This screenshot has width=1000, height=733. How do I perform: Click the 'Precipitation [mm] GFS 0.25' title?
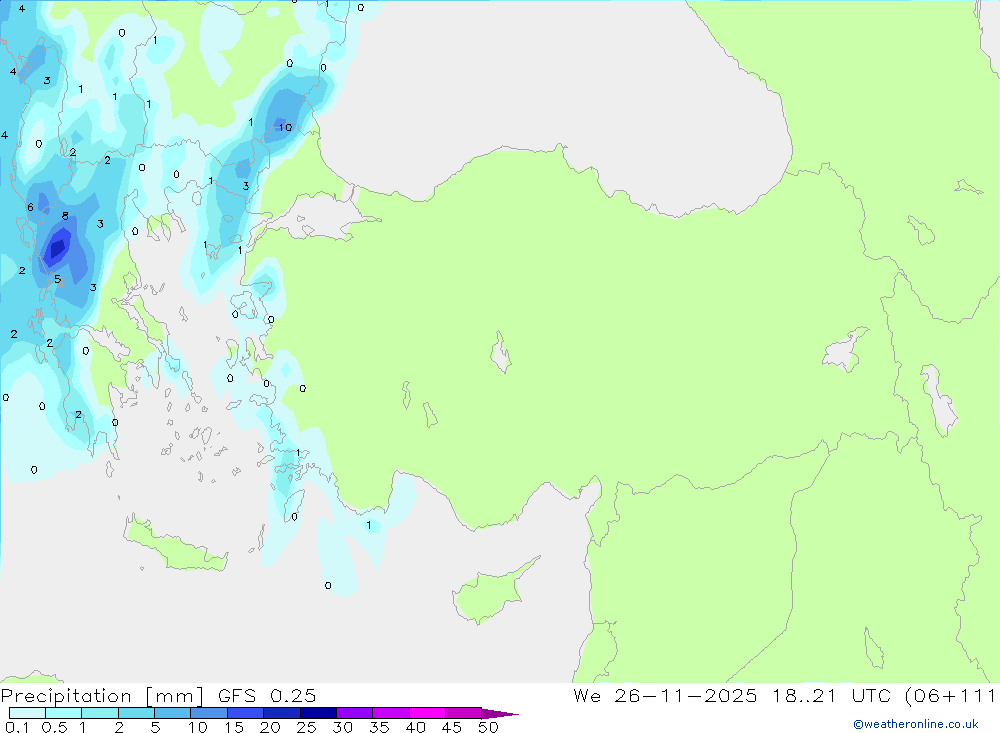coord(158,696)
